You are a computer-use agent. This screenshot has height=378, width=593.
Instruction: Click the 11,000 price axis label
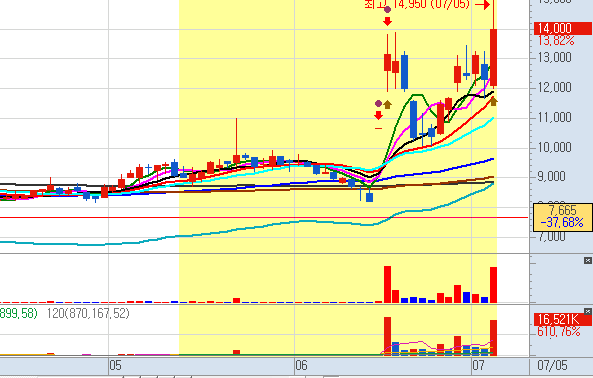[x=555, y=117]
